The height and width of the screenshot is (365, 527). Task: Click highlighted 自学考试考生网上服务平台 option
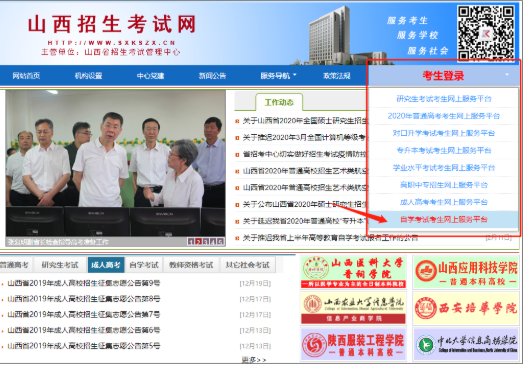[x=444, y=219]
